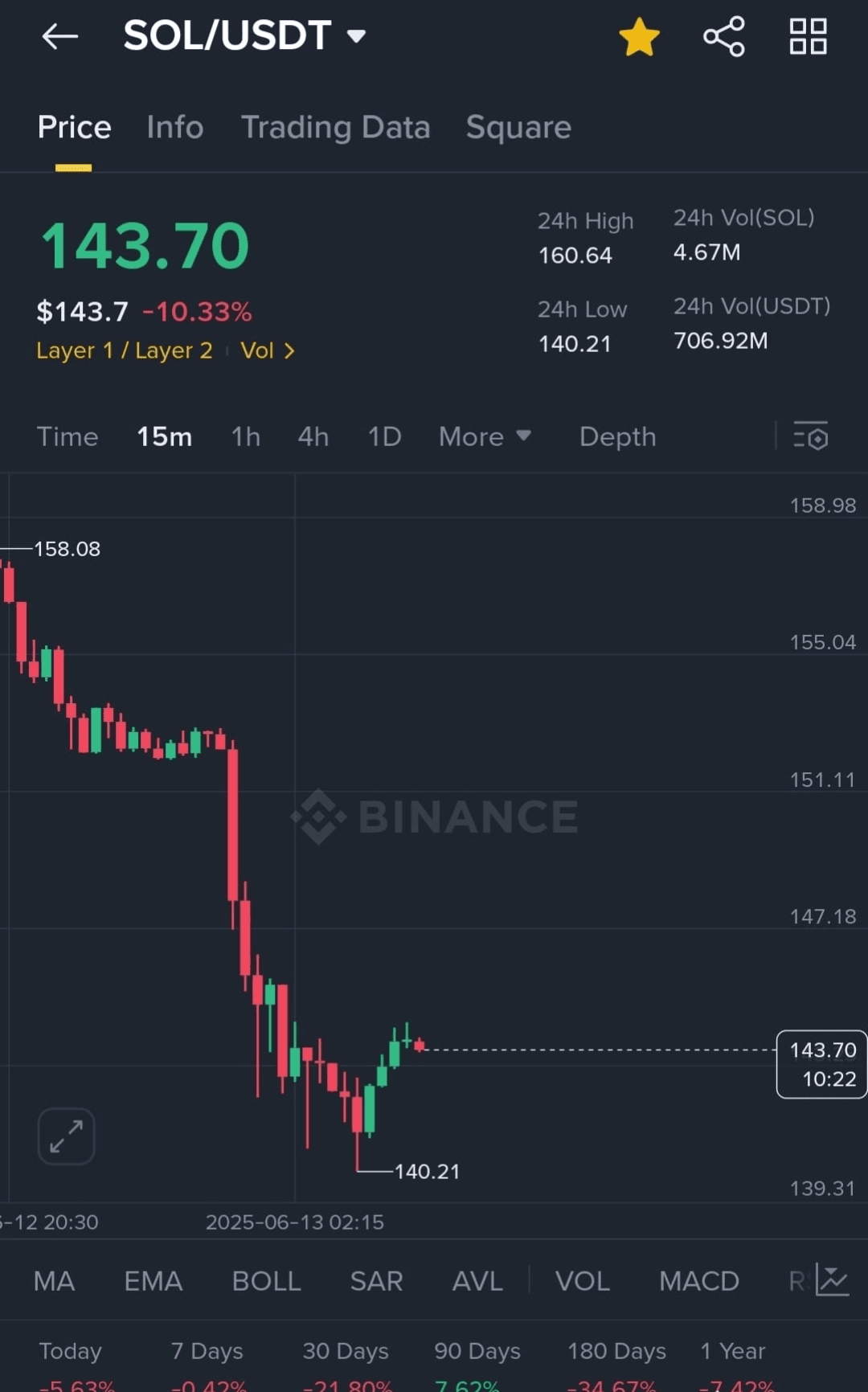Toggle the BOLL indicator

(266, 1281)
